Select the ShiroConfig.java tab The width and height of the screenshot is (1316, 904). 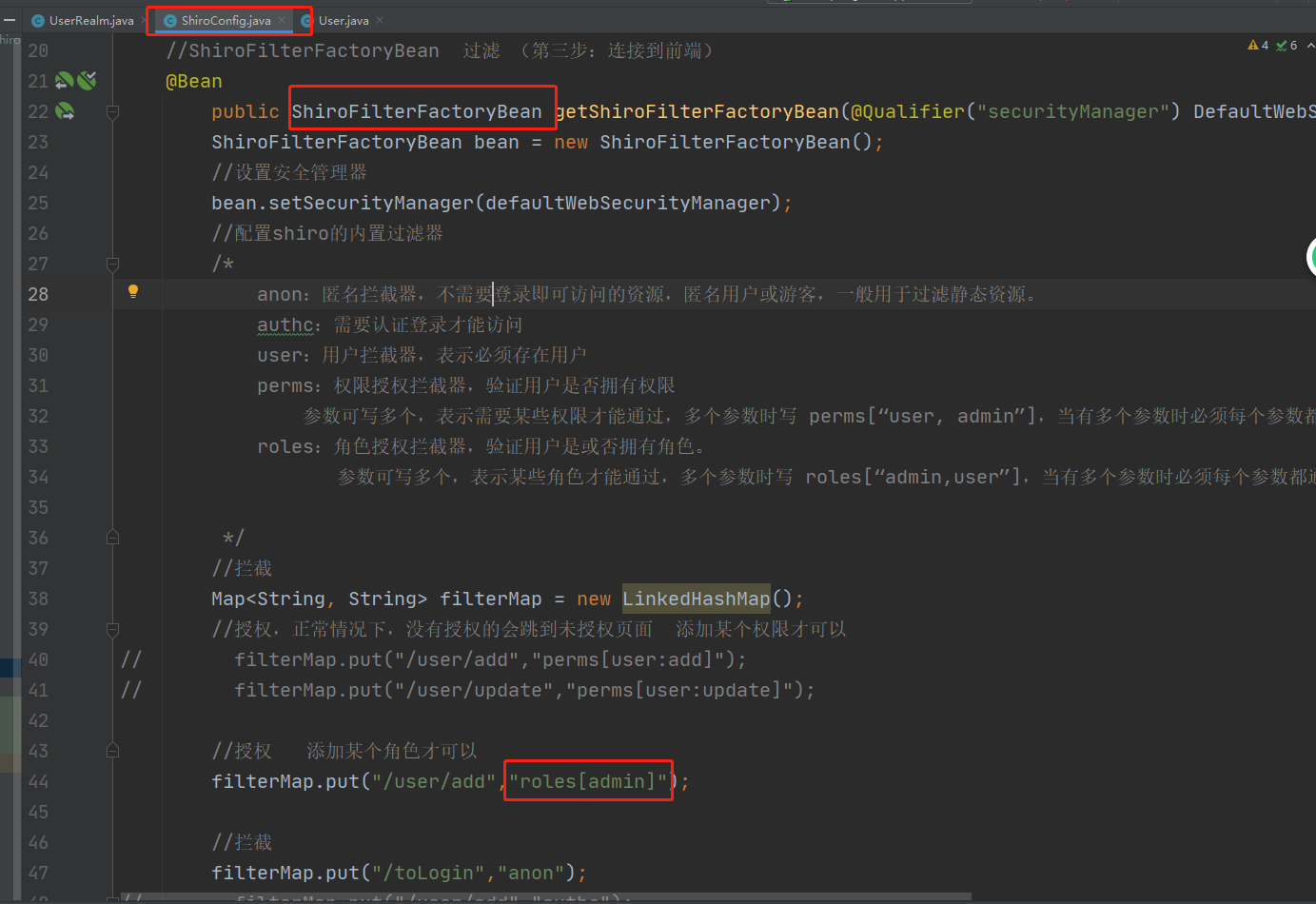[226, 21]
